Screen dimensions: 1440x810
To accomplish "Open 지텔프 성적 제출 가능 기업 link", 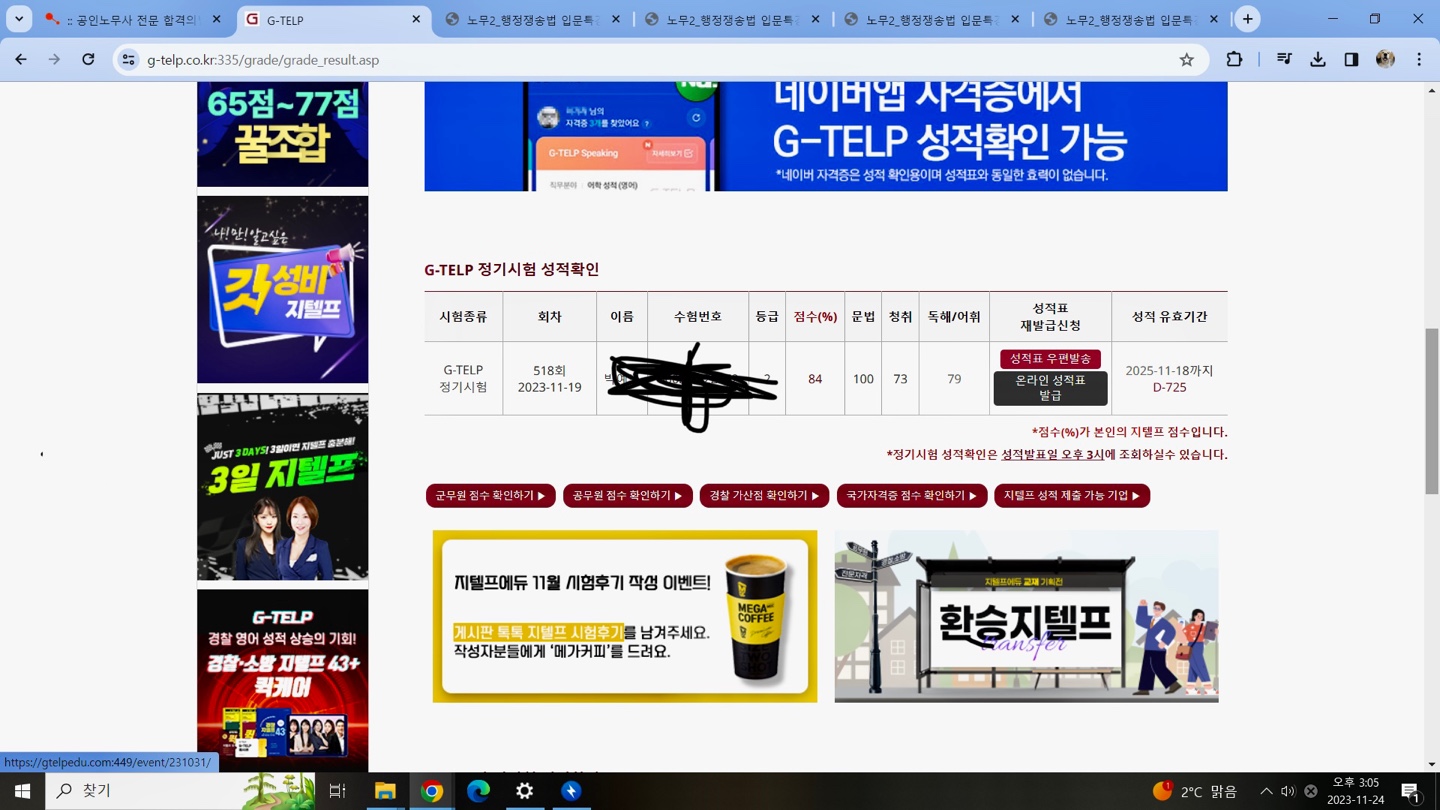I will point(1072,496).
